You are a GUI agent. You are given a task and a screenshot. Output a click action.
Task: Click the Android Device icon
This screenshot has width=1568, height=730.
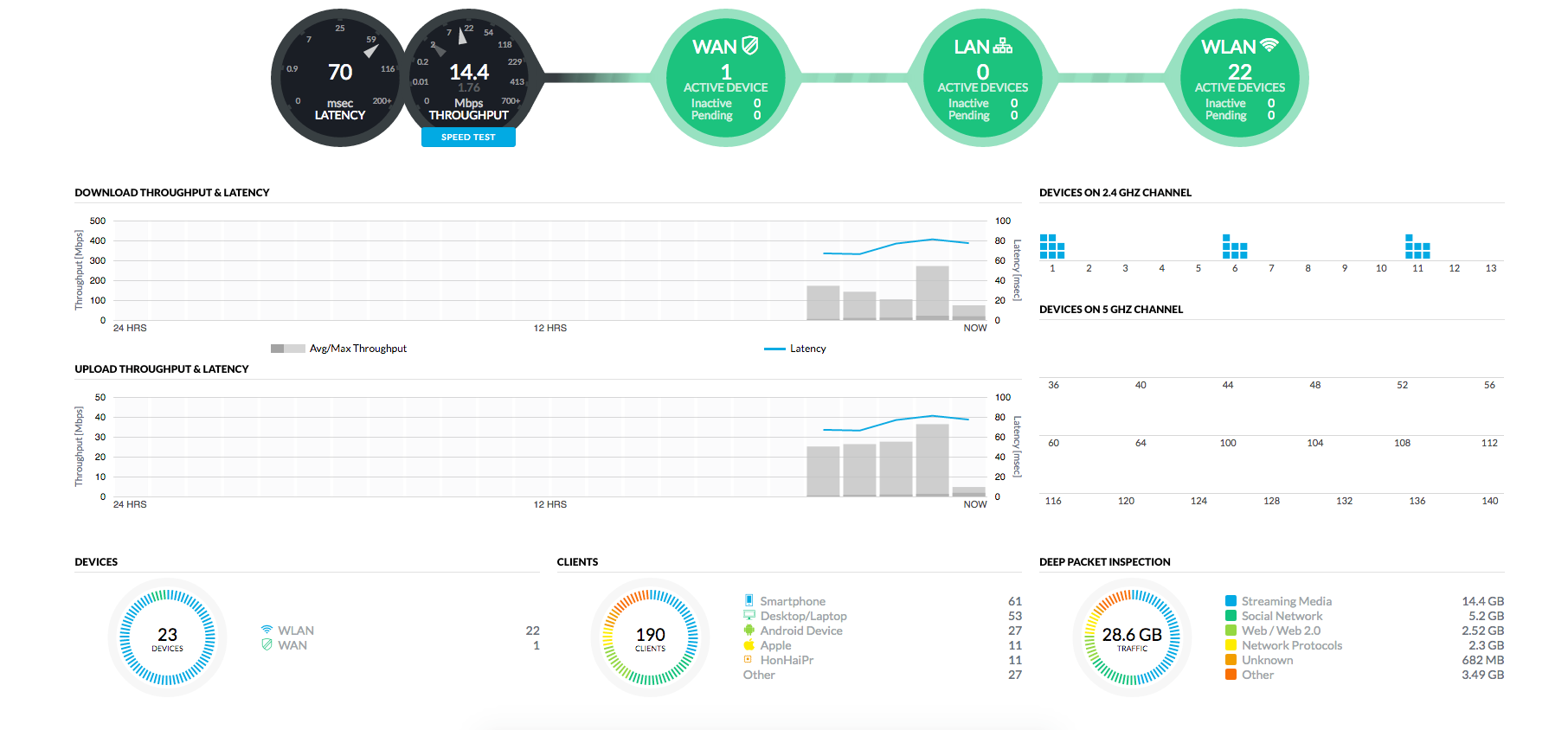[749, 631]
